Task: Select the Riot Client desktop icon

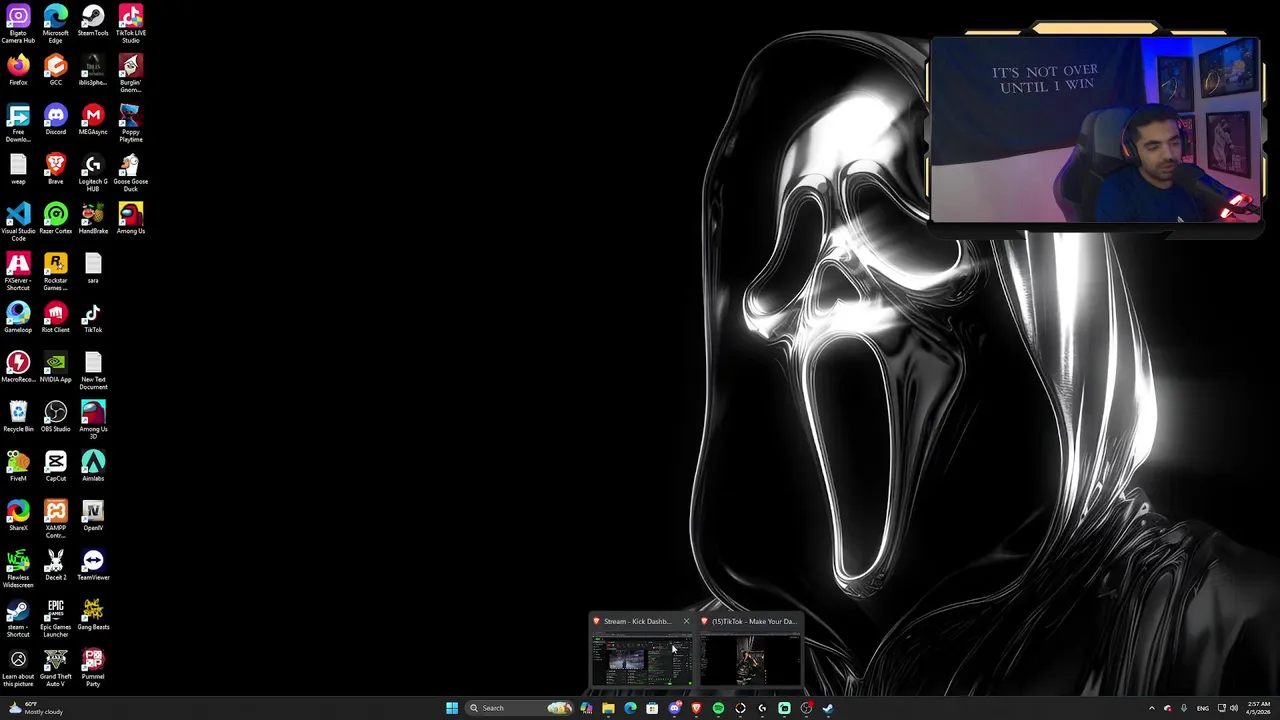Action: pyautogui.click(x=55, y=317)
